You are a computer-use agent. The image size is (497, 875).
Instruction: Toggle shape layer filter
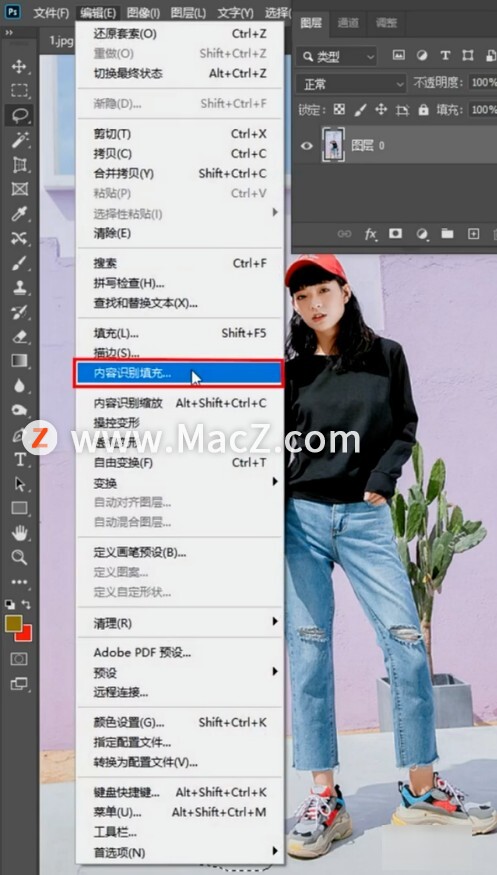467,55
